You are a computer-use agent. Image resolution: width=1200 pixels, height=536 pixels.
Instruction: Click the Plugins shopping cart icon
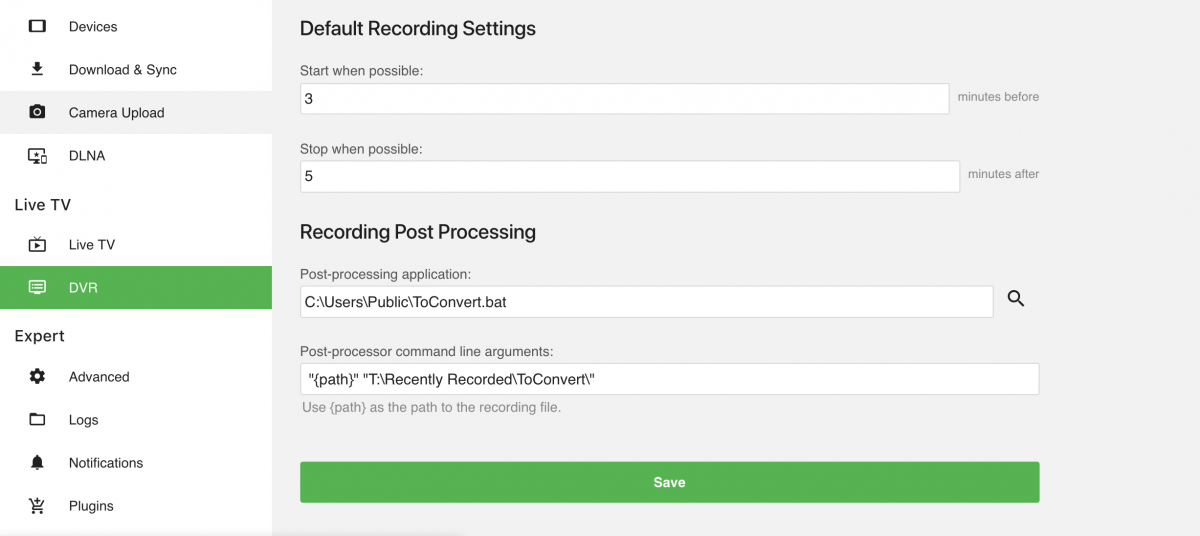(x=37, y=505)
